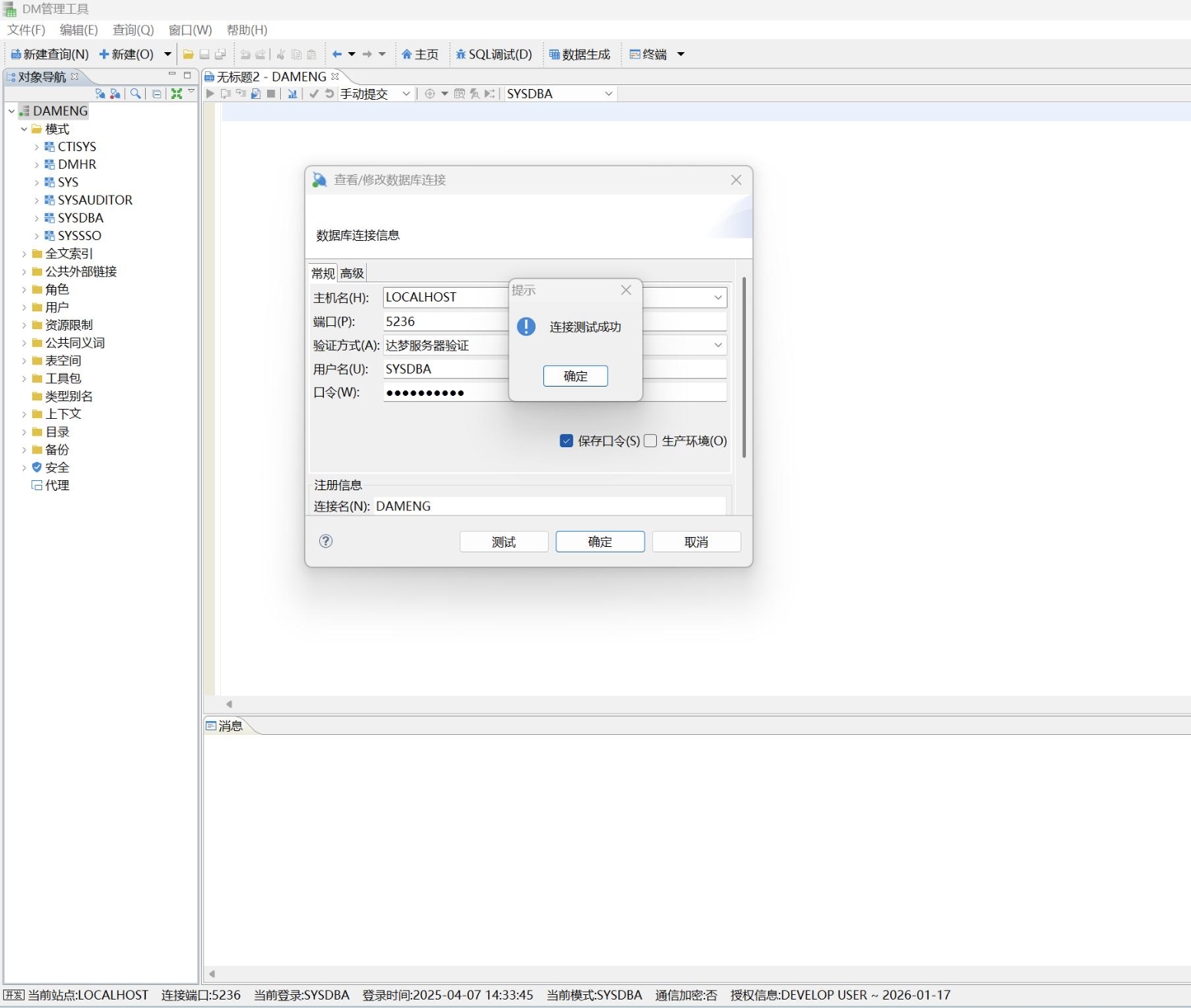1191x1008 pixels.
Task: Click 确定 in the connection success prompt
Action: 576,376
